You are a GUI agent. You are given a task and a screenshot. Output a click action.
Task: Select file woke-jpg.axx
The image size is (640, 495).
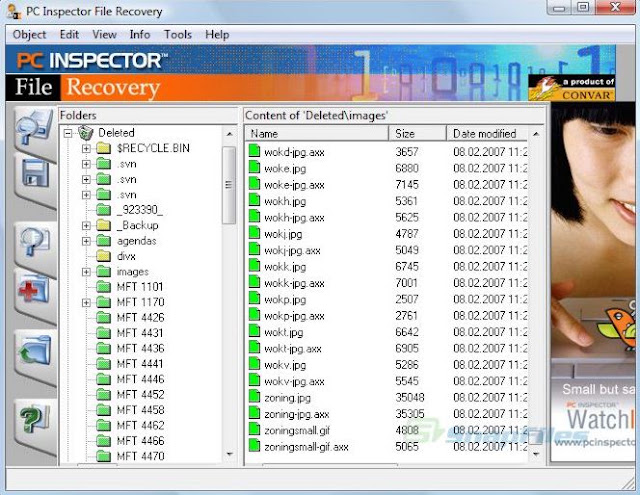[294, 185]
